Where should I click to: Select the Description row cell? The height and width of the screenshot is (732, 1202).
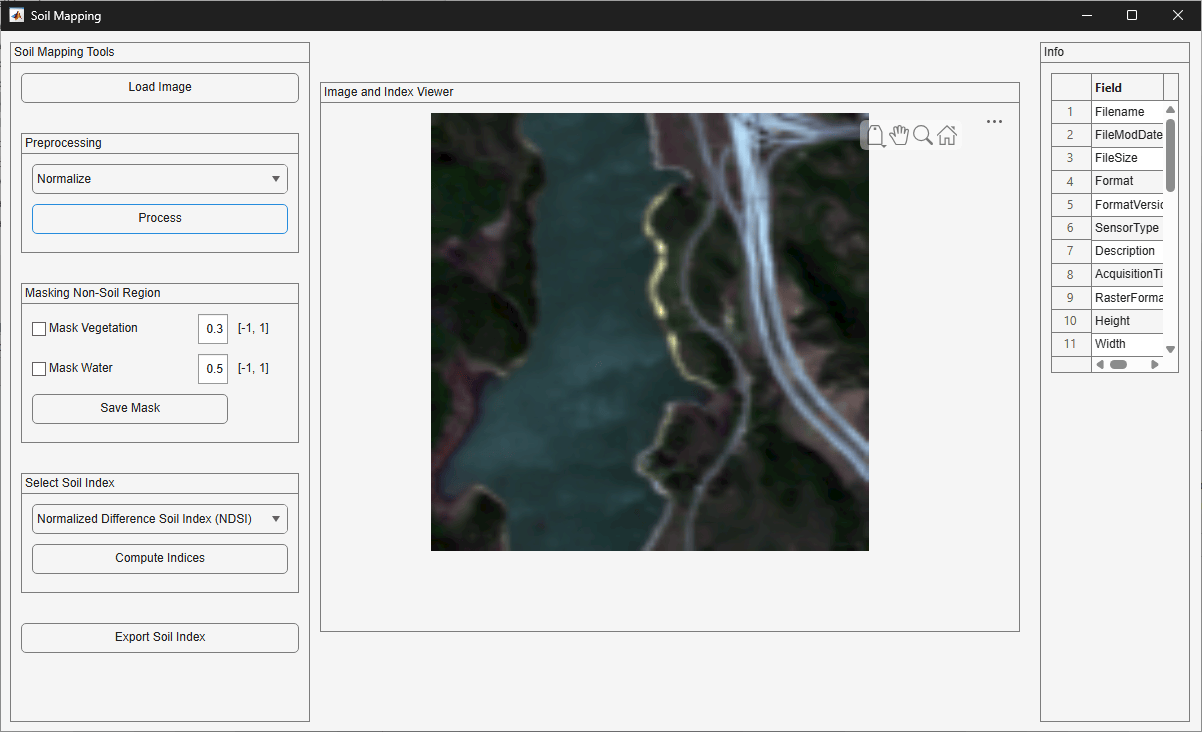click(1127, 251)
